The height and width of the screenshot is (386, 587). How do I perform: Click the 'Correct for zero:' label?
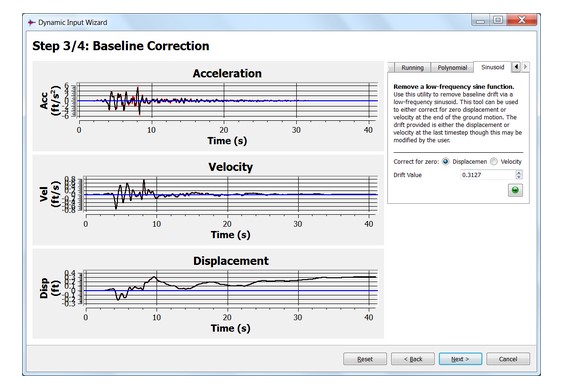(x=416, y=162)
